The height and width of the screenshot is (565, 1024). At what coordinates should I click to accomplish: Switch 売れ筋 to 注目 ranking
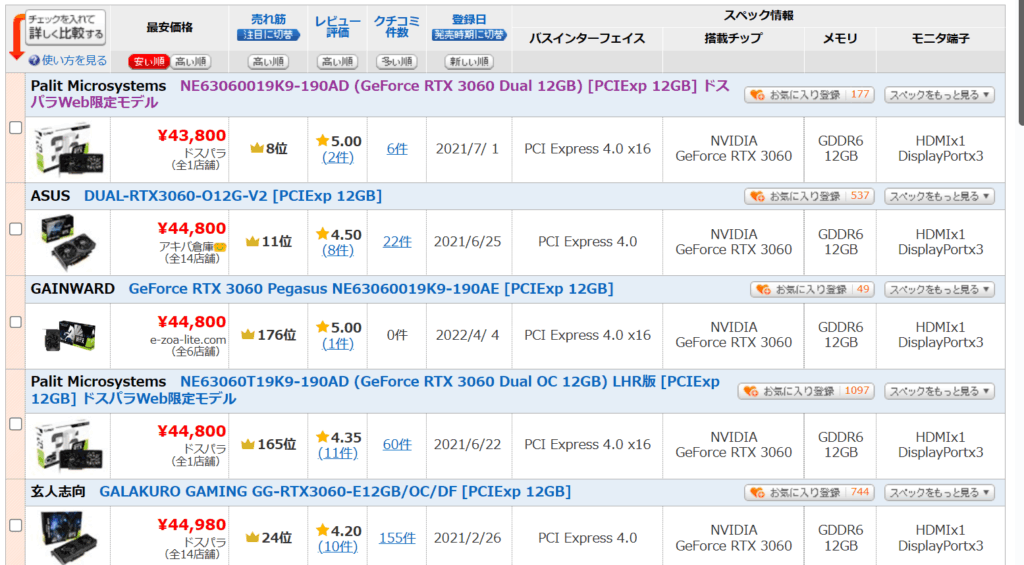tap(268, 35)
